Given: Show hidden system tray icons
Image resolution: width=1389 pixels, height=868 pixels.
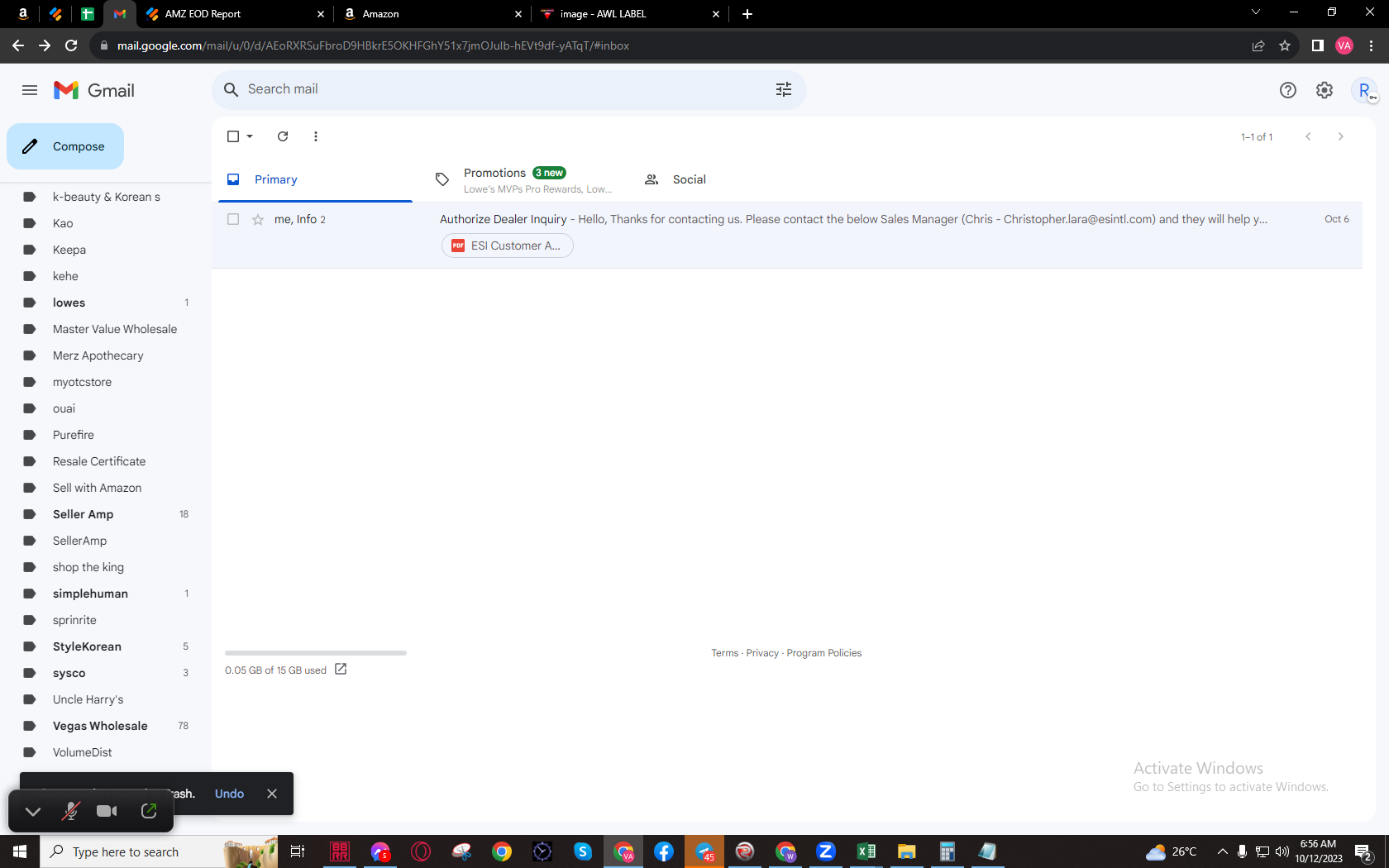Looking at the screenshot, I should (x=1222, y=851).
